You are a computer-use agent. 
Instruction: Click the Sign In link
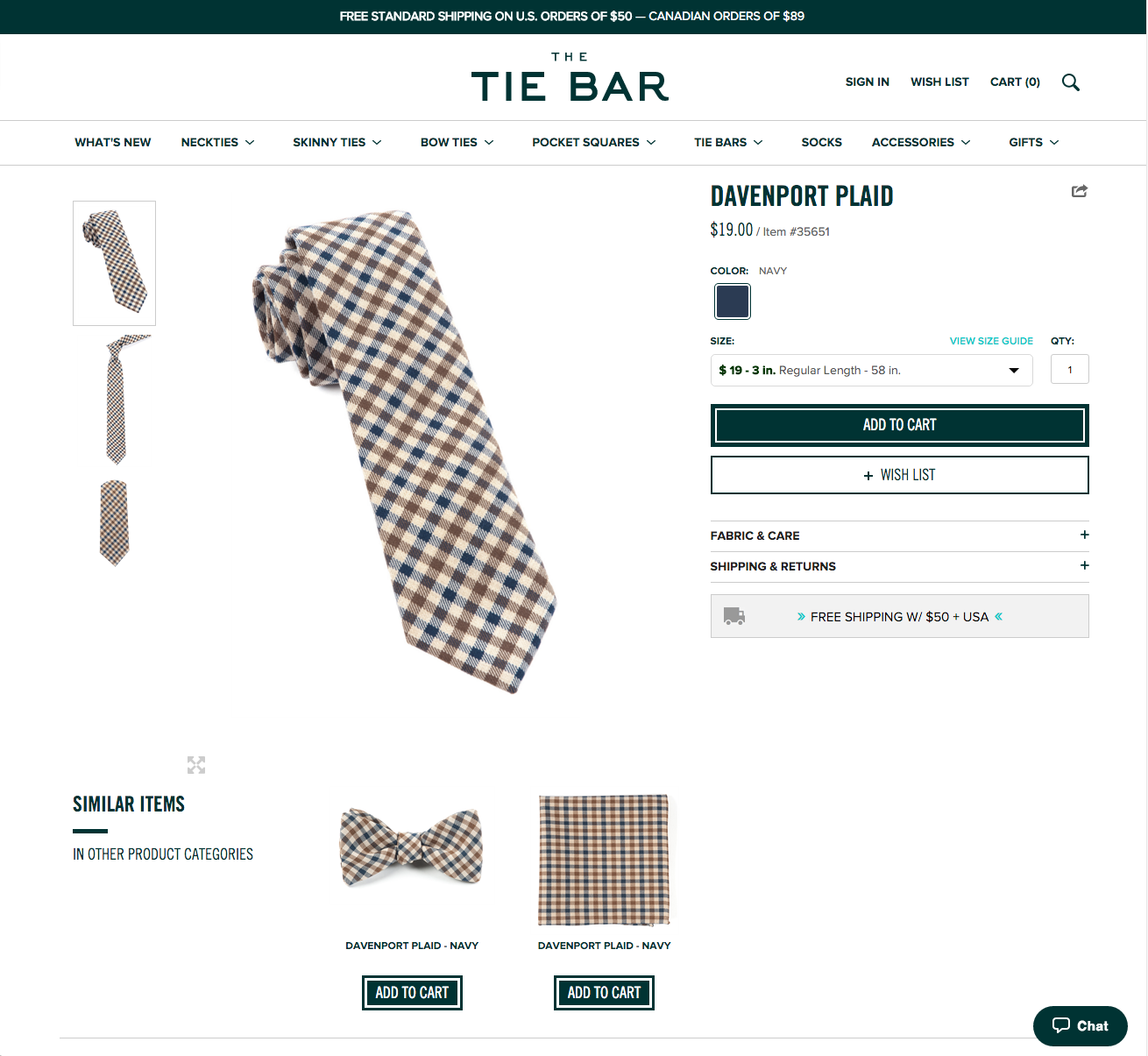(x=867, y=82)
